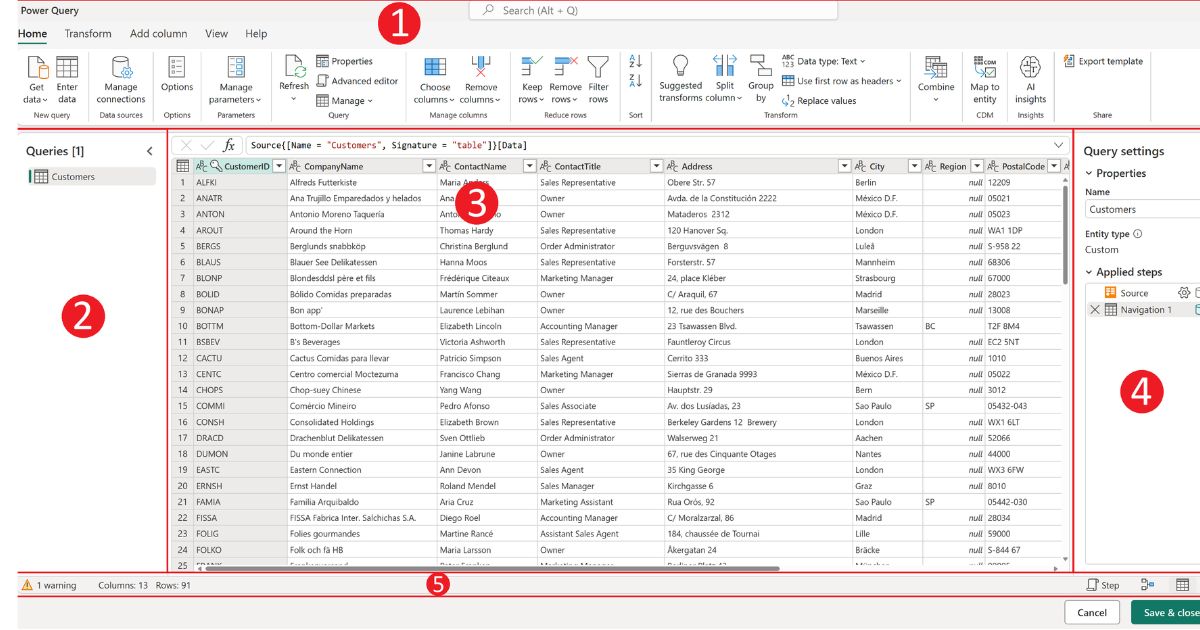Open the CompanyName column filter dropdown
Viewport: 1200px width, 630px height.
point(429,166)
